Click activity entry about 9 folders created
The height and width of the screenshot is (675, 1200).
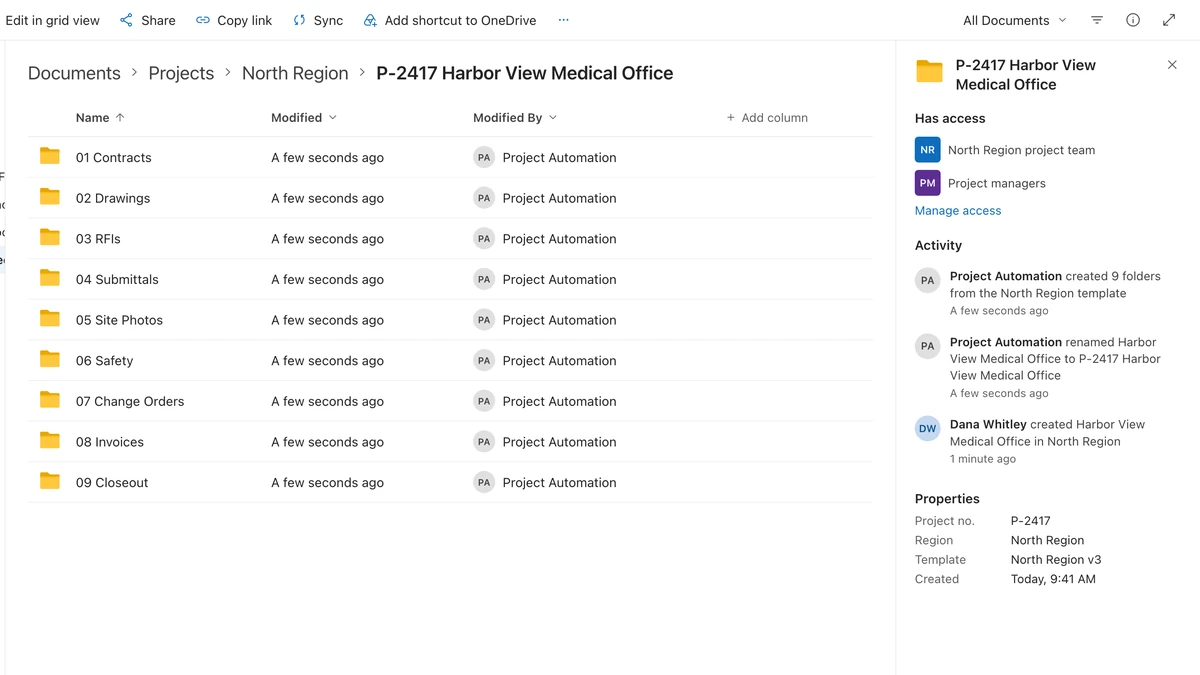1040,293
